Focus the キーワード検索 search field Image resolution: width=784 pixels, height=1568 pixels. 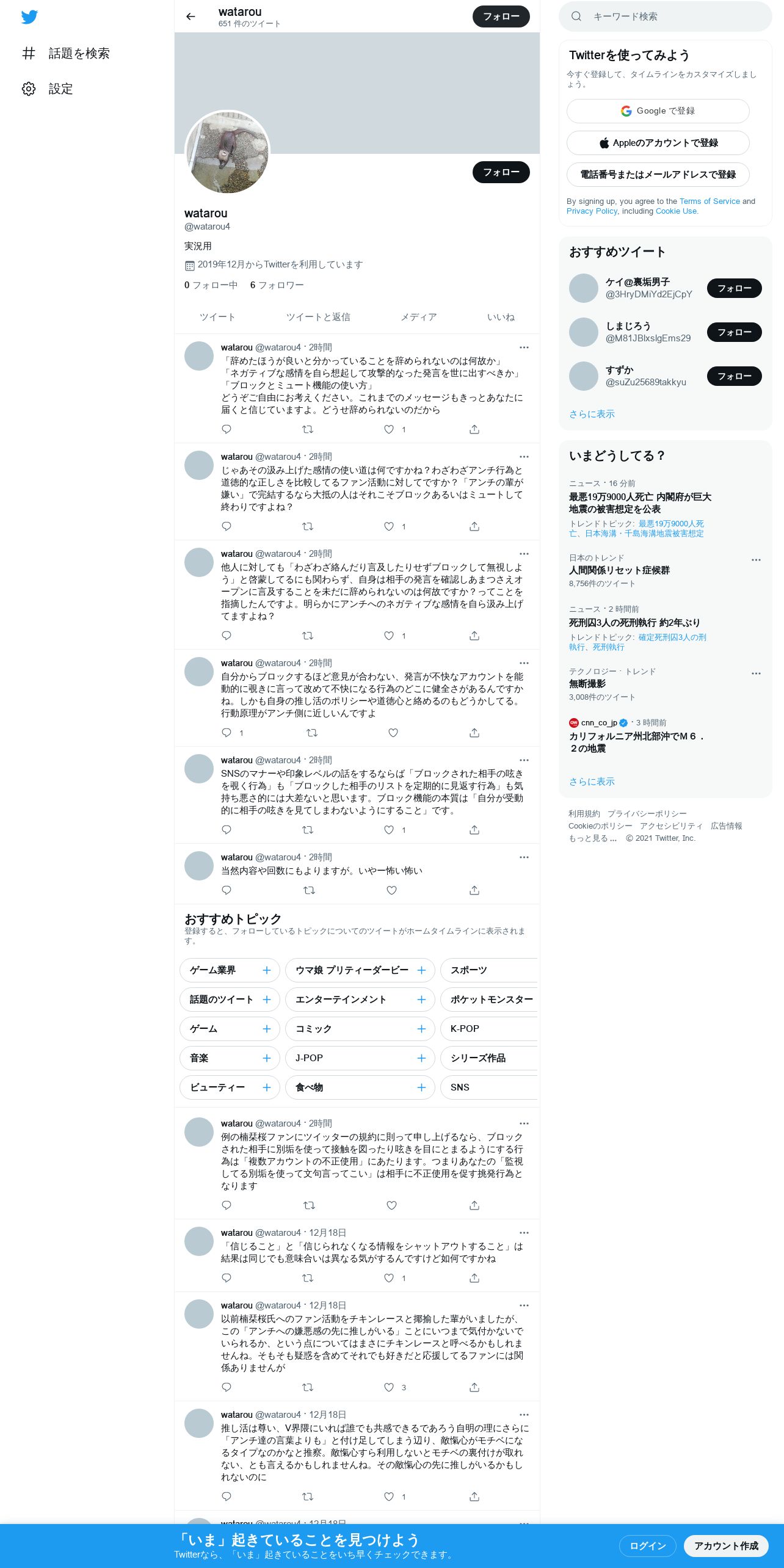(x=666, y=16)
